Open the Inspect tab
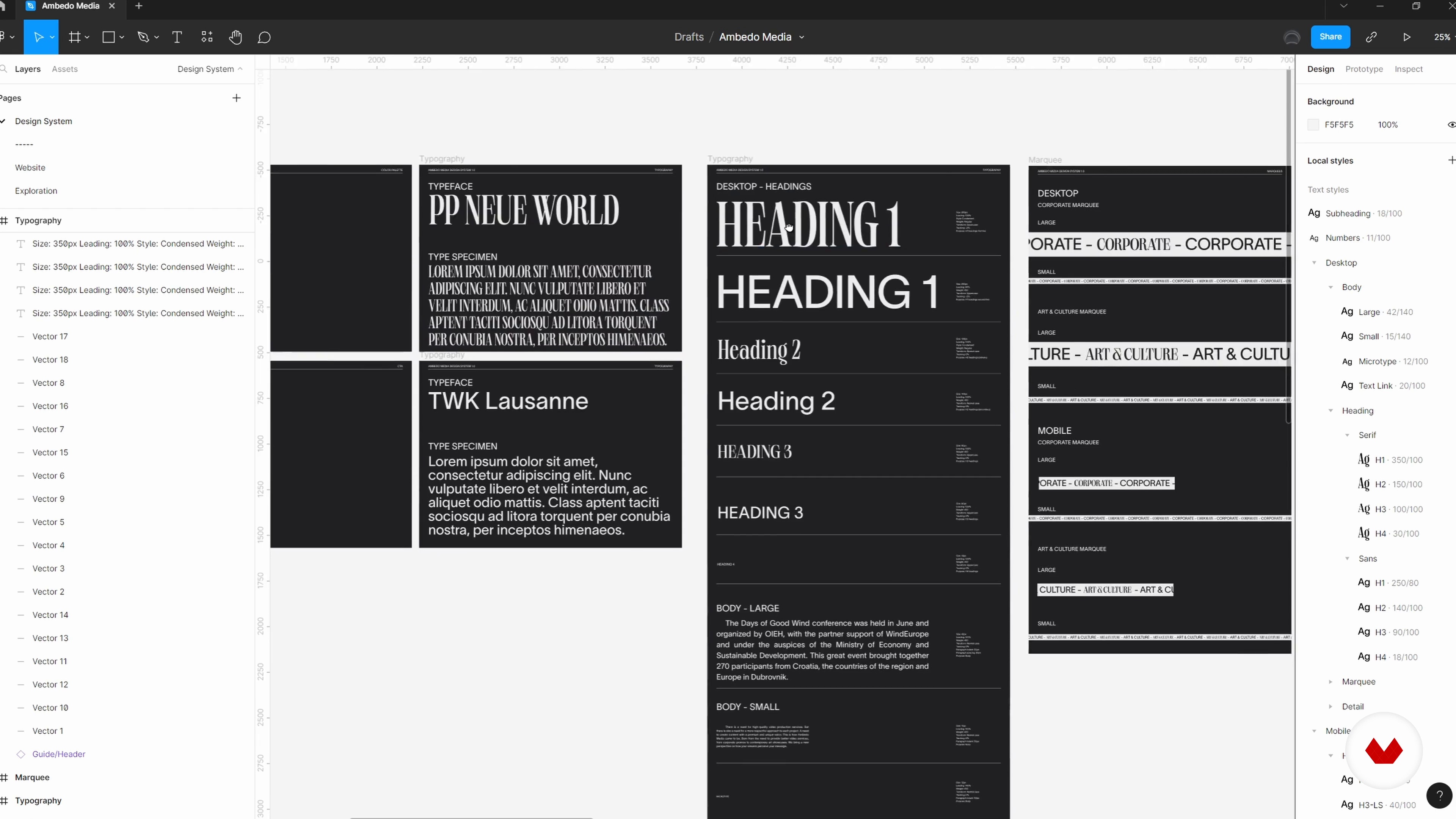The width and height of the screenshot is (1456, 819). pos(1409,69)
